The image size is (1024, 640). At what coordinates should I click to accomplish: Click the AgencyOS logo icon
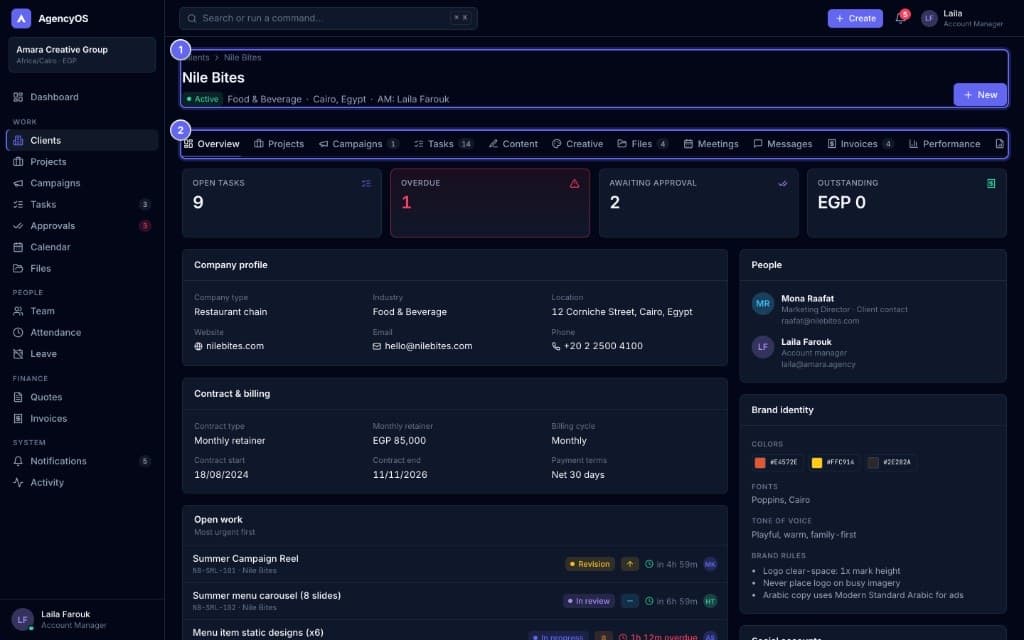21,18
